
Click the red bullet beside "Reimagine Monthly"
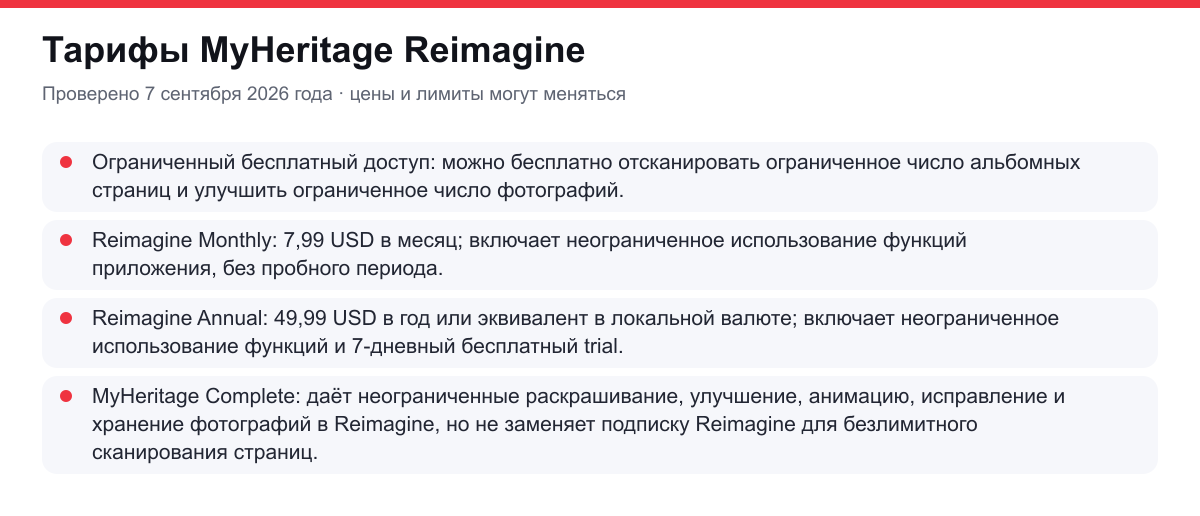point(66,239)
